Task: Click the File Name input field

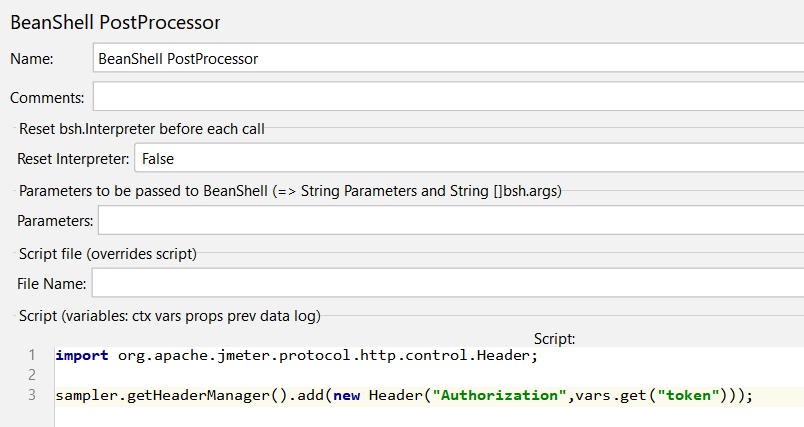Action: (x=447, y=283)
